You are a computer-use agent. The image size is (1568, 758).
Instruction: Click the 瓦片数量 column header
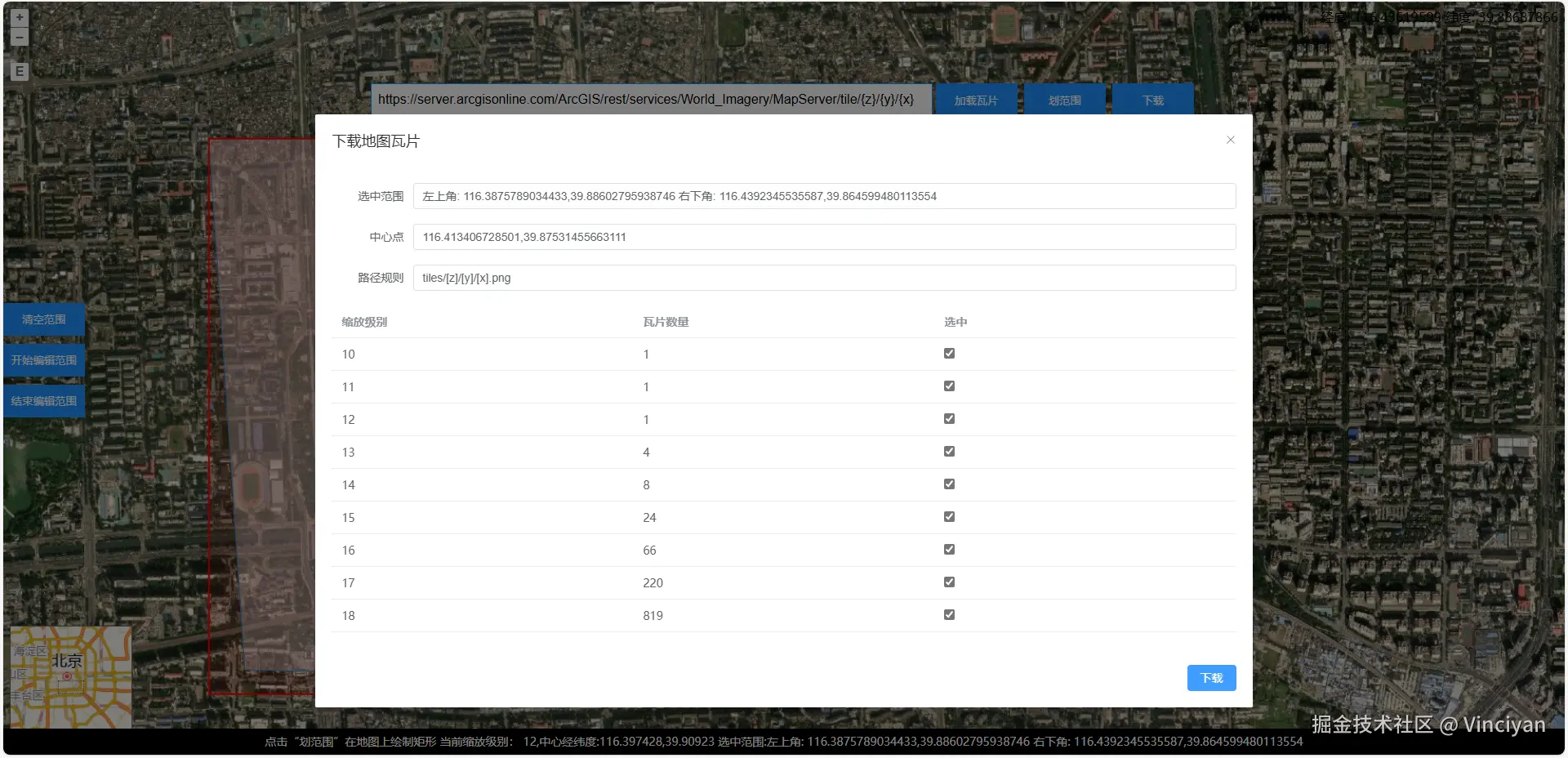point(666,322)
